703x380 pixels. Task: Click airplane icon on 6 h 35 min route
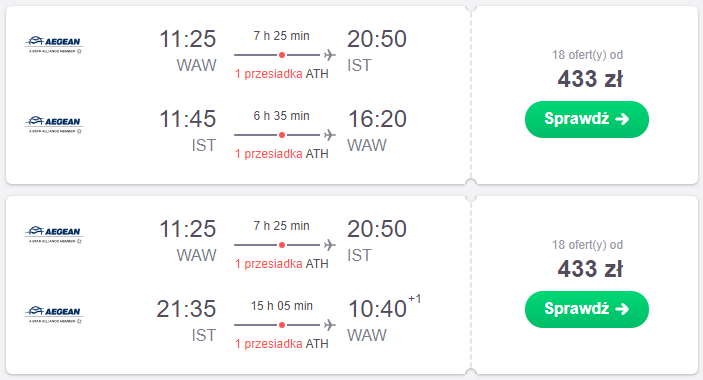pyautogui.click(x=330, y=134)
